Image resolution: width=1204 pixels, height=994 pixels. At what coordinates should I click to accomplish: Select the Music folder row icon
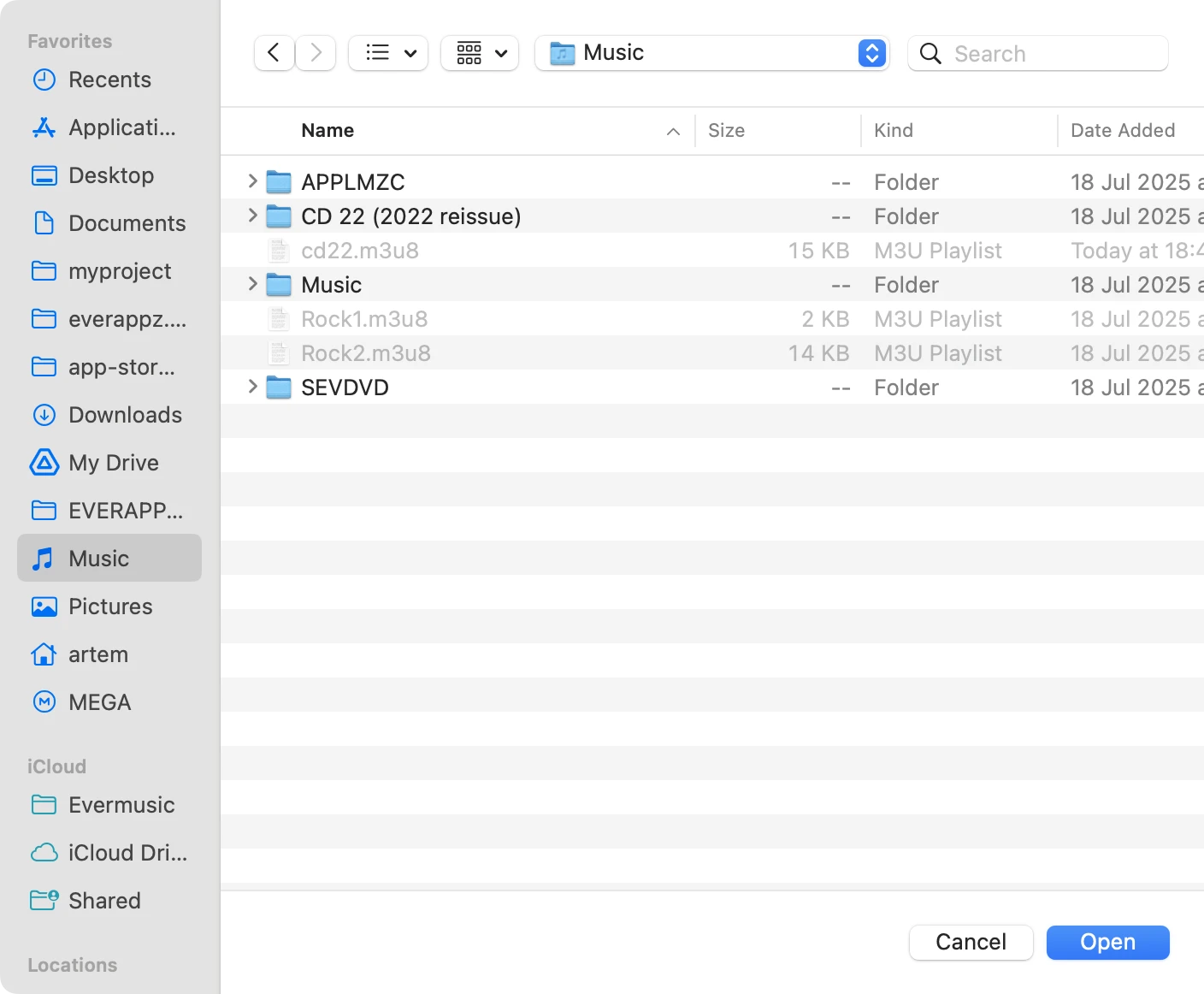click(x=279, y=284)
